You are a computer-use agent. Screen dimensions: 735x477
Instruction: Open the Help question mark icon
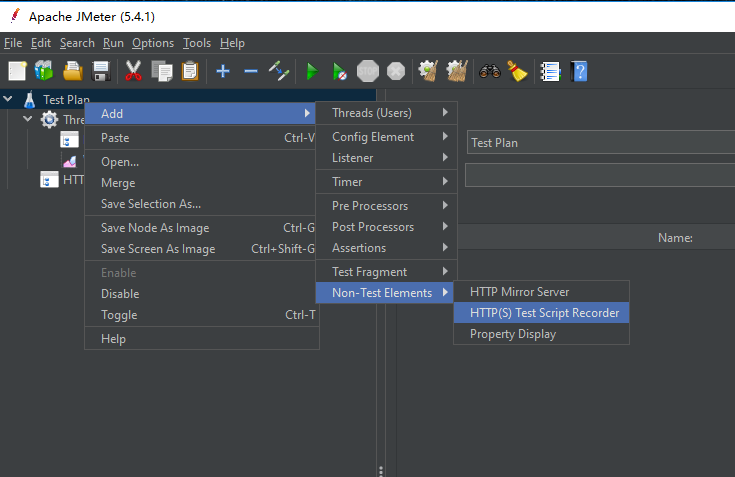[x=579, y=71]
